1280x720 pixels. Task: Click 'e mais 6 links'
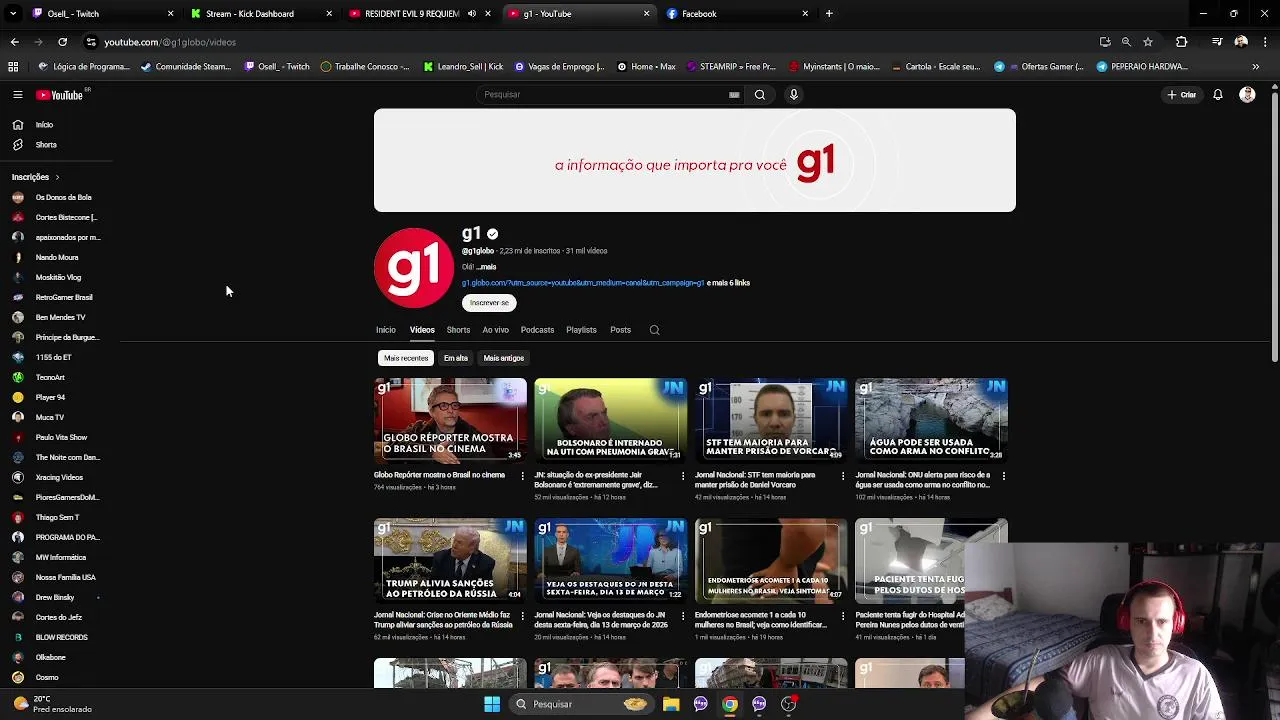point(729,283)
